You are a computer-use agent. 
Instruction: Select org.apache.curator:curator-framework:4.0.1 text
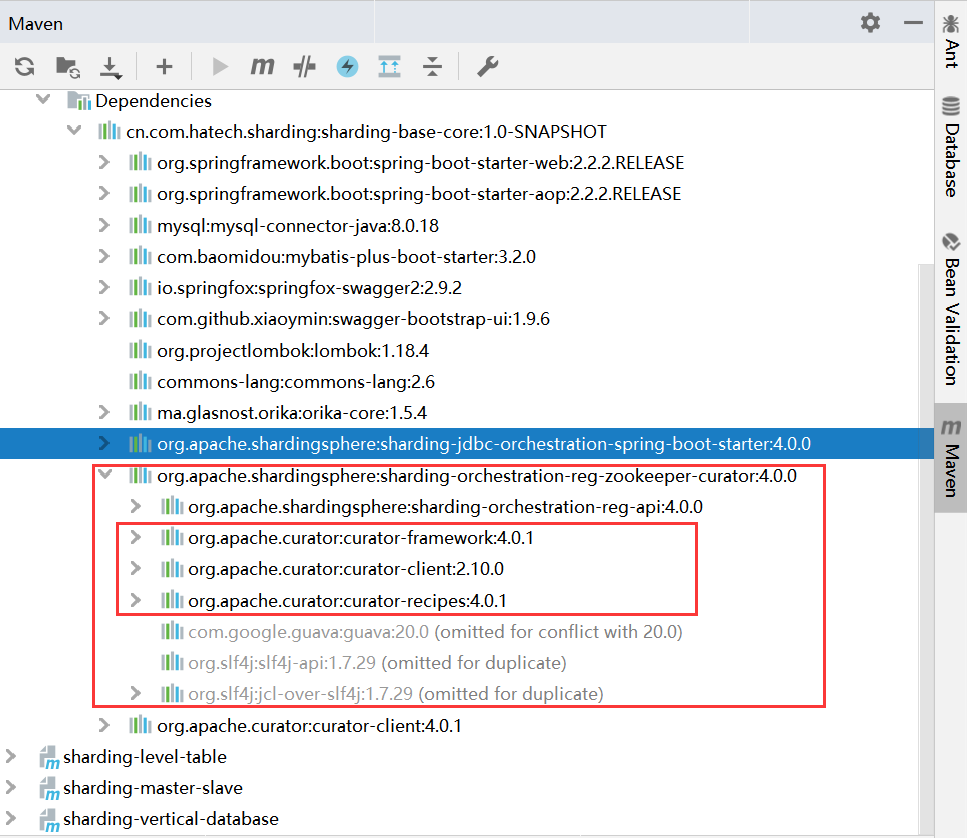pos(361,538)
